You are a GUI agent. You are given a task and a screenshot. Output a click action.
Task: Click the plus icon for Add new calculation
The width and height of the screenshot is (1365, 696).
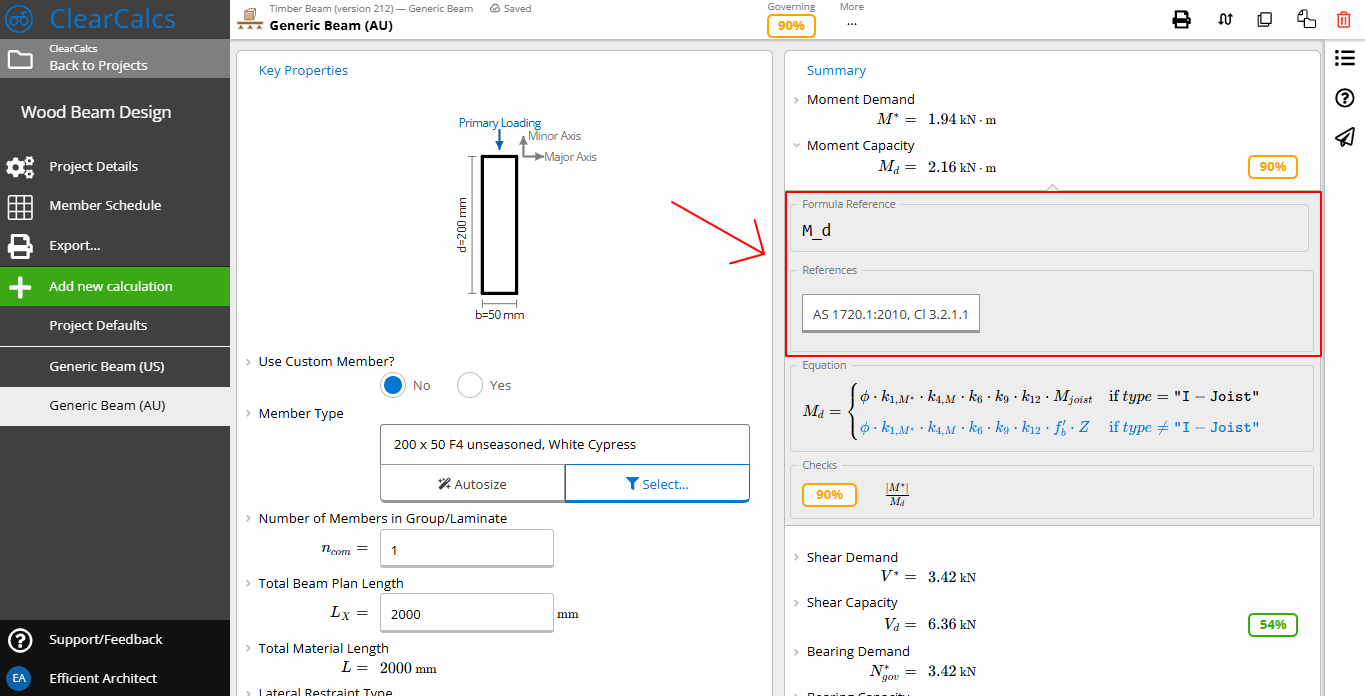(x=20, y=287)
